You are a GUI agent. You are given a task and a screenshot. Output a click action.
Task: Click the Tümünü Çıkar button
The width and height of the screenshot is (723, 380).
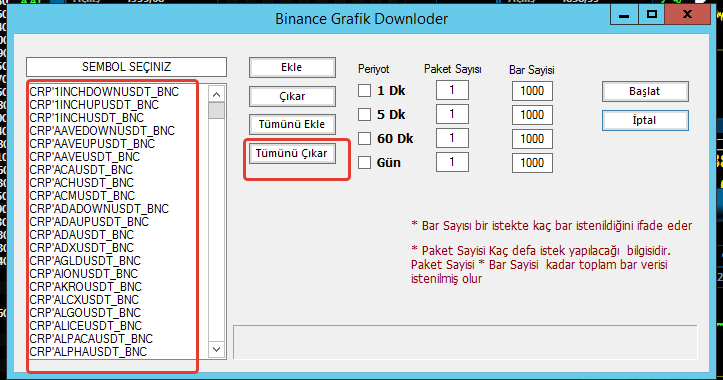tap(292, 154)
